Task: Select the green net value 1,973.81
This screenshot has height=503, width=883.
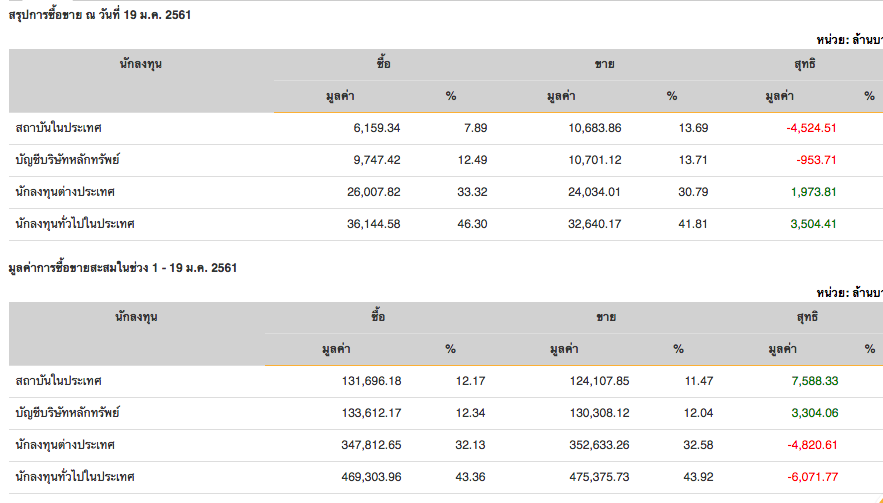Action: click(813, 192)
